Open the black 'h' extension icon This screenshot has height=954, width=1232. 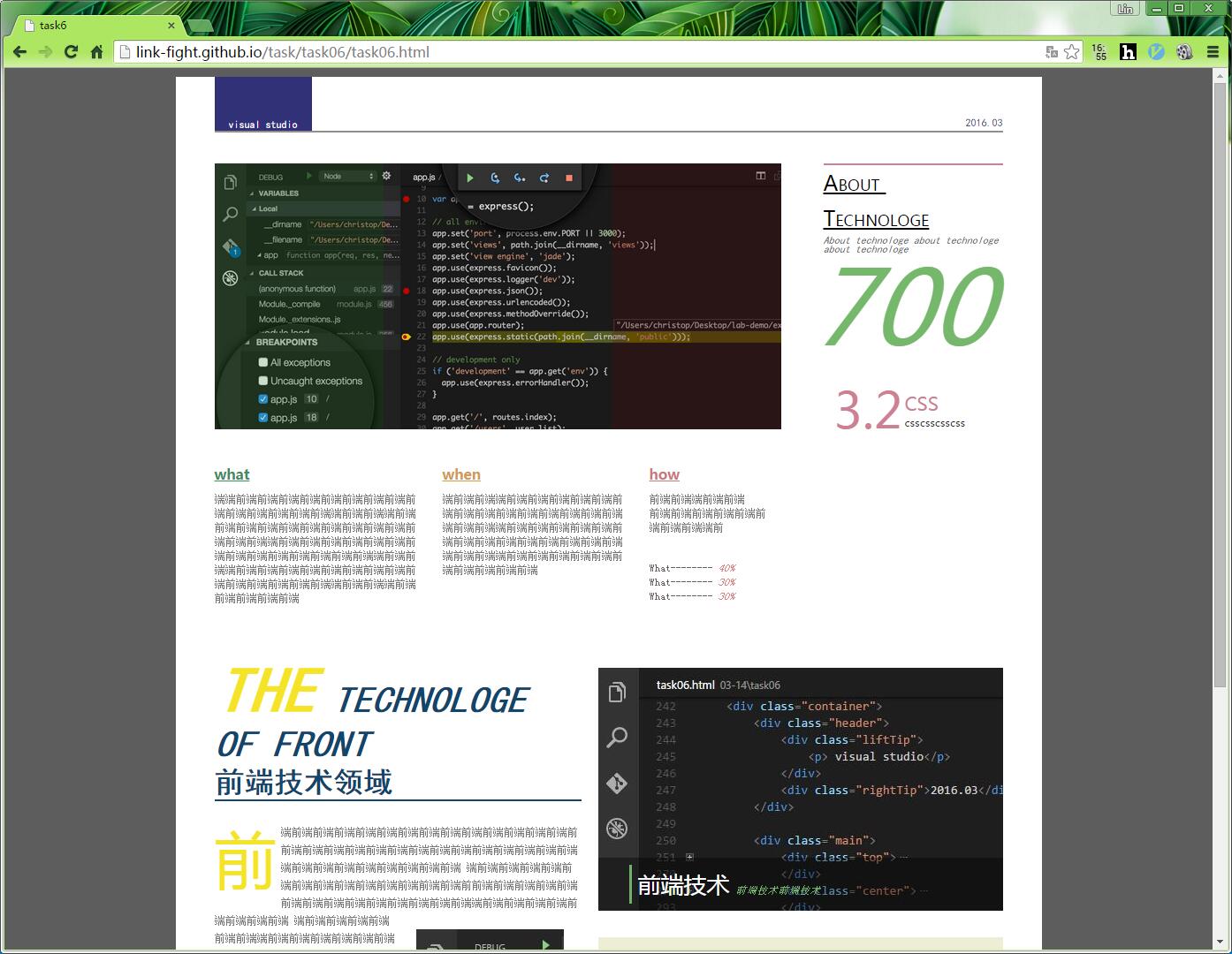[1128, 52]
